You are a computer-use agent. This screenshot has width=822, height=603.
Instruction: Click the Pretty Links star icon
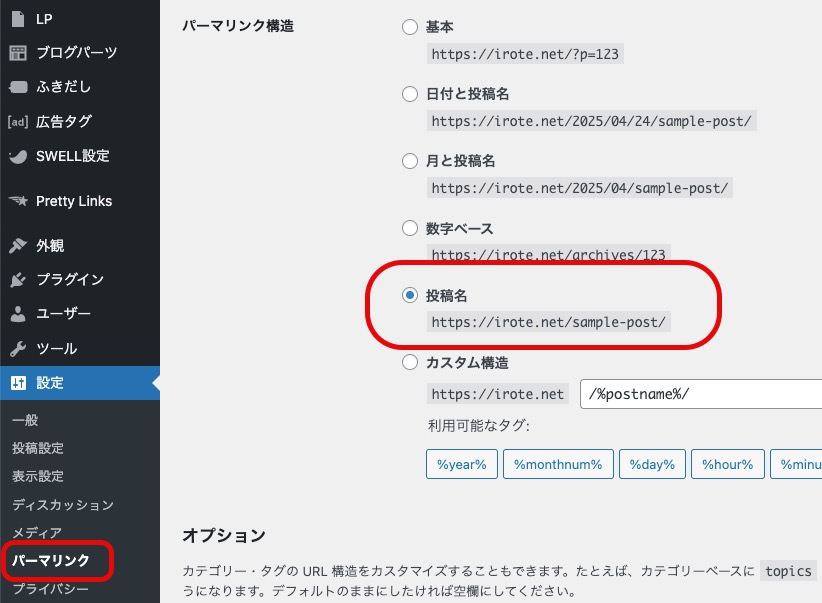18,201
